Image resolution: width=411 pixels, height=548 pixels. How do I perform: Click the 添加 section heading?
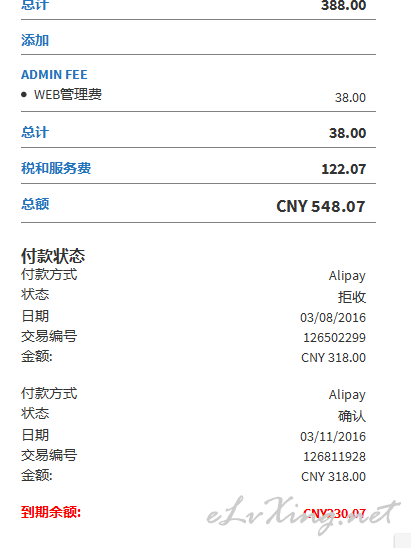click(35, 40)
